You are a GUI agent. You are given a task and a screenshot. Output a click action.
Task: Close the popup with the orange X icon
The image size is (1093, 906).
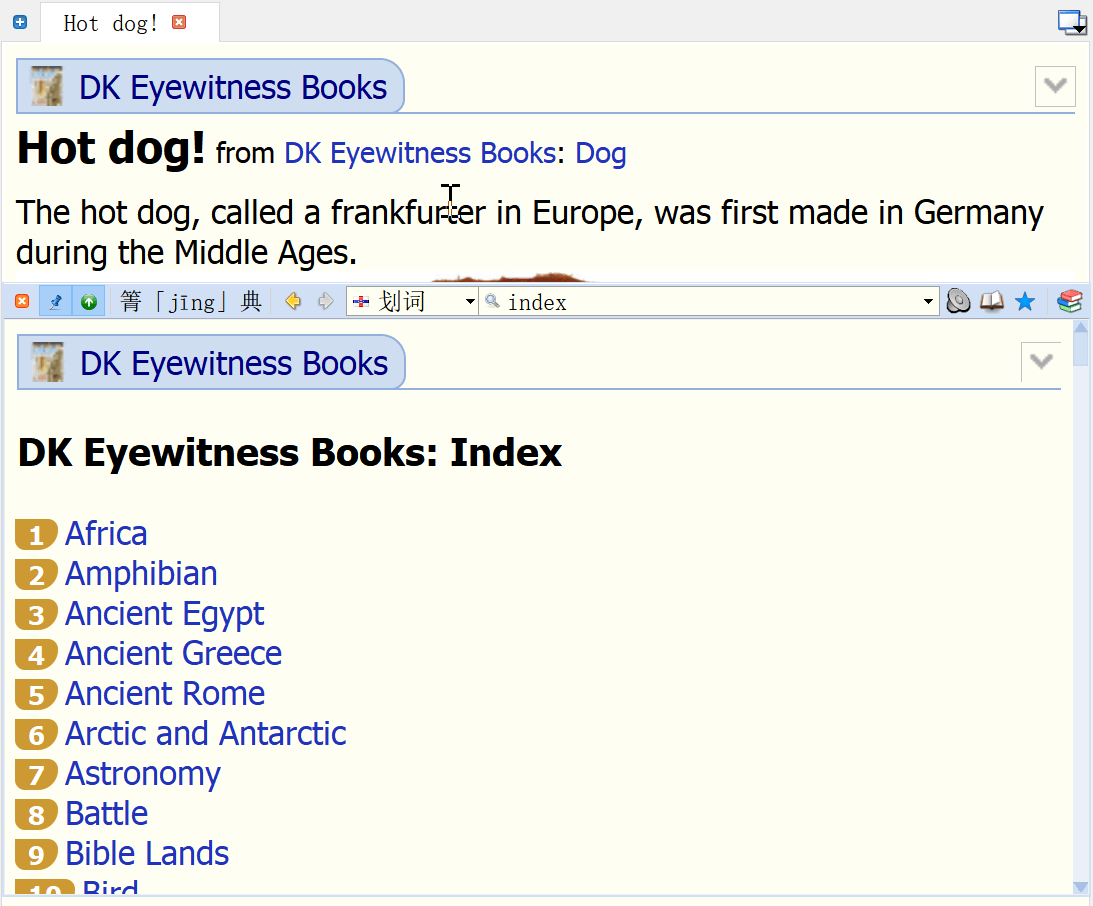[22, 301]
